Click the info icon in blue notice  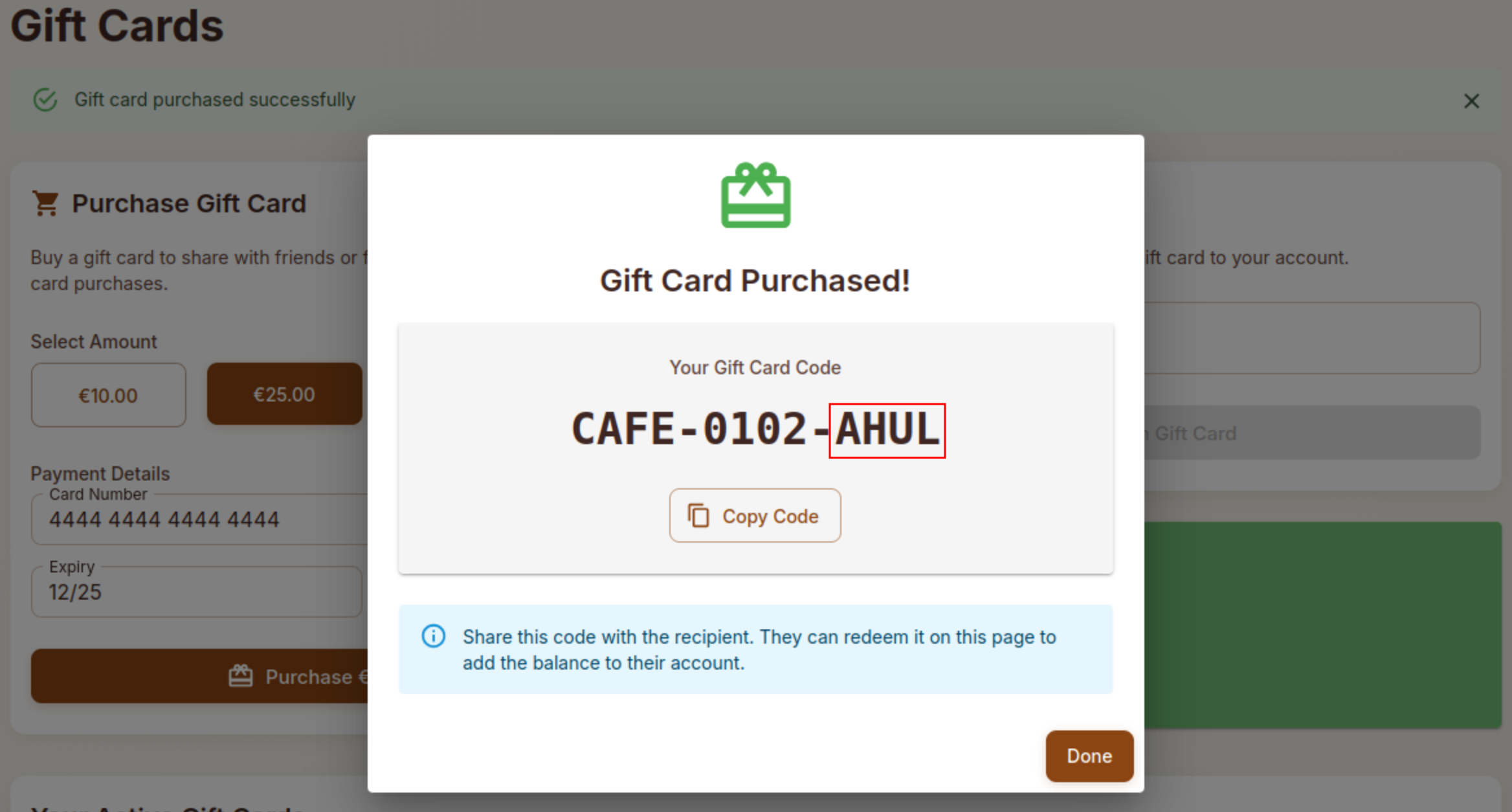tap(433, 636)
